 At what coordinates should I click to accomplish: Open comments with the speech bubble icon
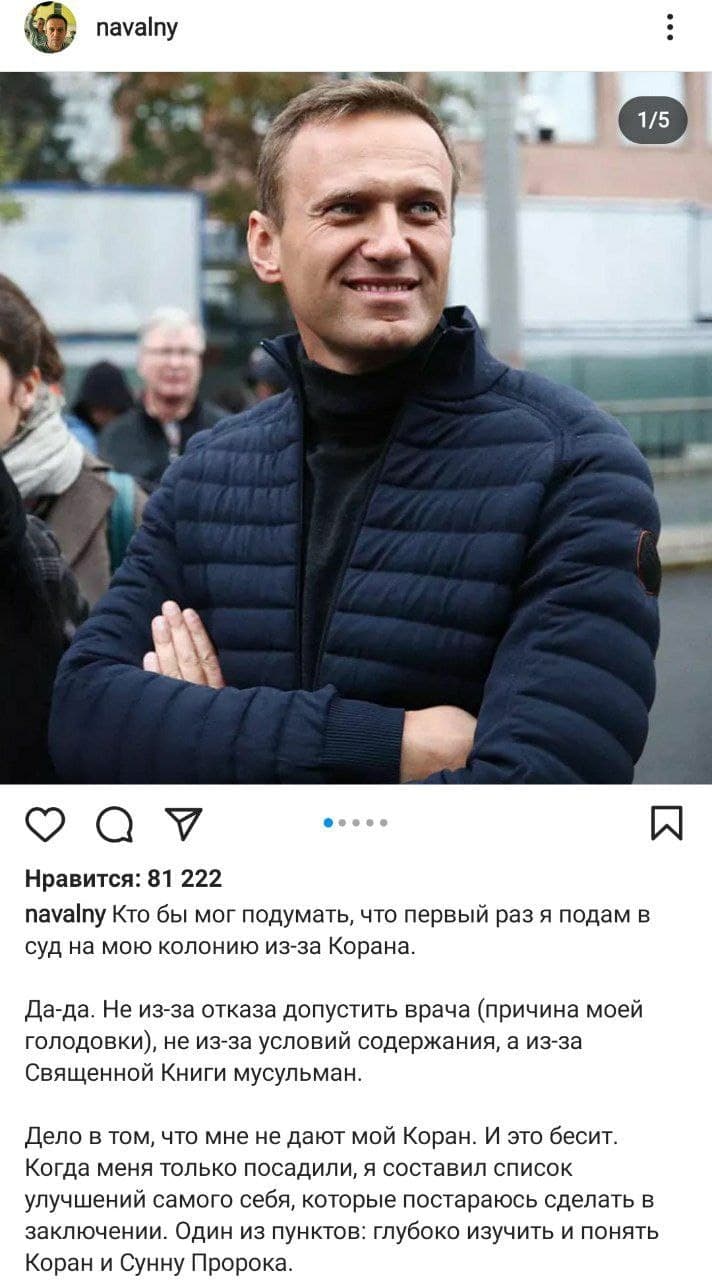(x=114, y=824)
